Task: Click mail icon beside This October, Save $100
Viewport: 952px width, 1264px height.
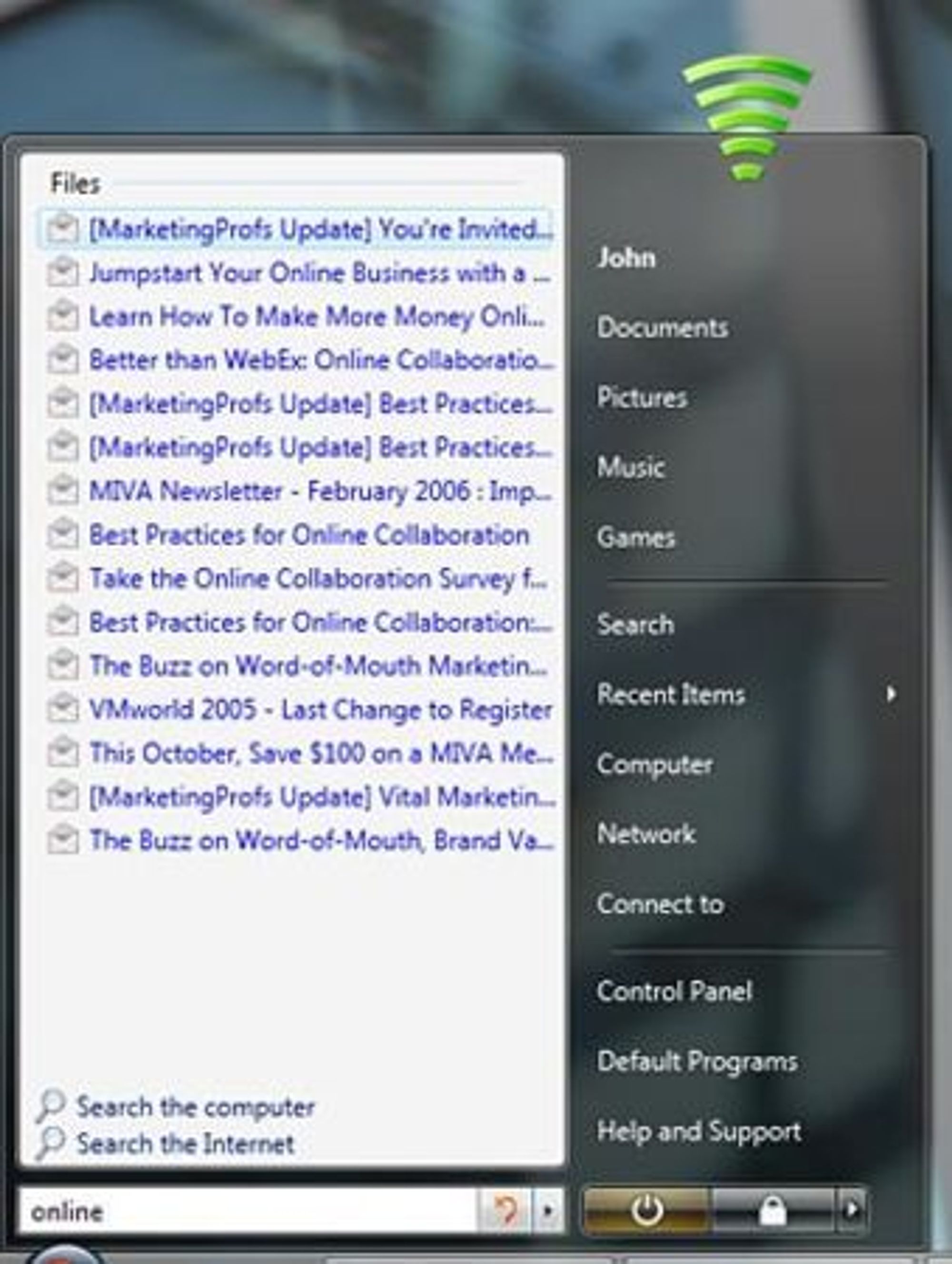Action: [62, 752]
